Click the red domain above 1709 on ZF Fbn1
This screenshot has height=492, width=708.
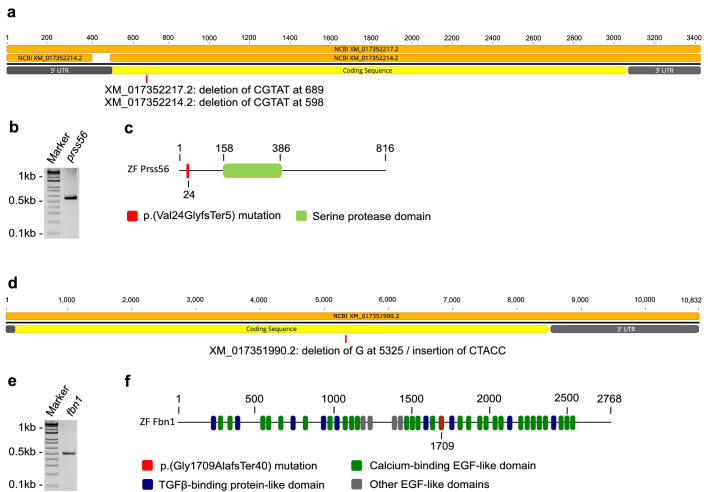pos(441,423)
